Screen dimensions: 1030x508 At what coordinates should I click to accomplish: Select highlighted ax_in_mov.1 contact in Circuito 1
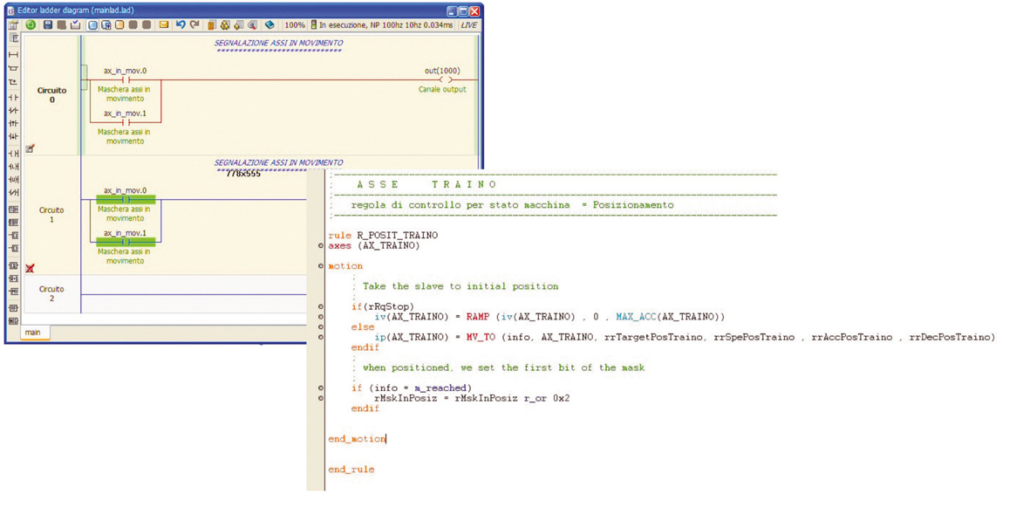click(x=125, y=241)
